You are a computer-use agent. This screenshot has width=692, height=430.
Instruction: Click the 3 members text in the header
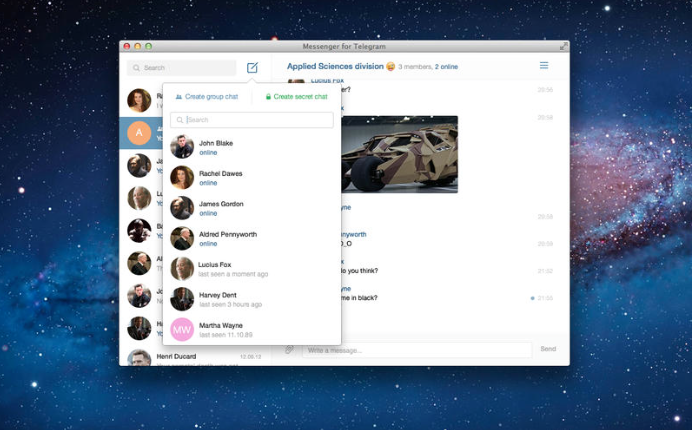[x=415, y=67]
